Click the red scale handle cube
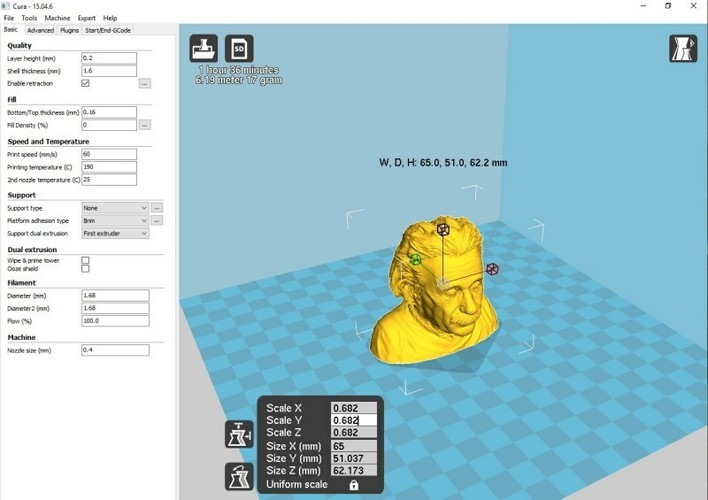Viewport: 708px width, 500px height. click(x=492, y=269)
